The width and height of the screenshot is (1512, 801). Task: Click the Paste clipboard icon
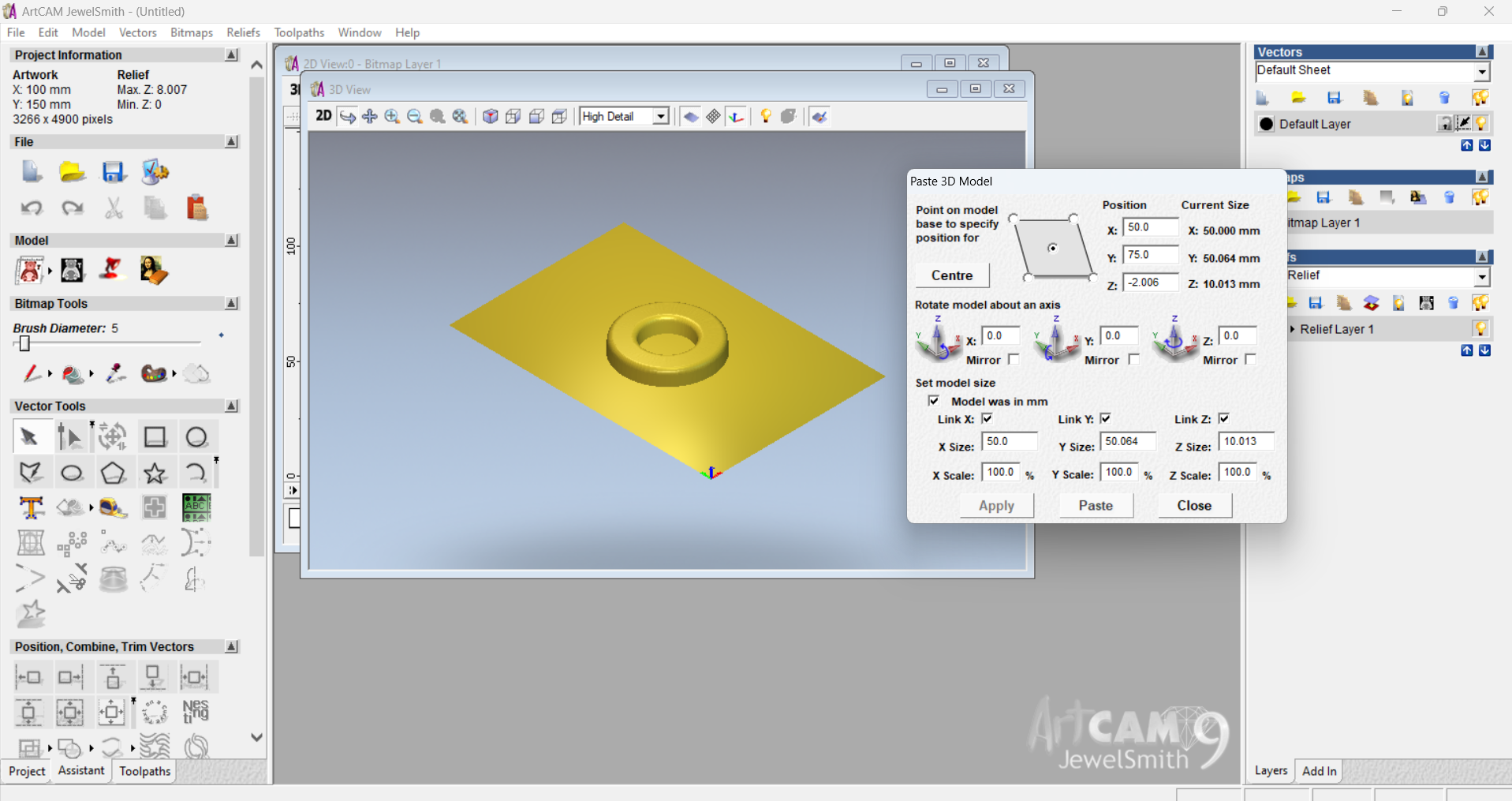[196, 208]
